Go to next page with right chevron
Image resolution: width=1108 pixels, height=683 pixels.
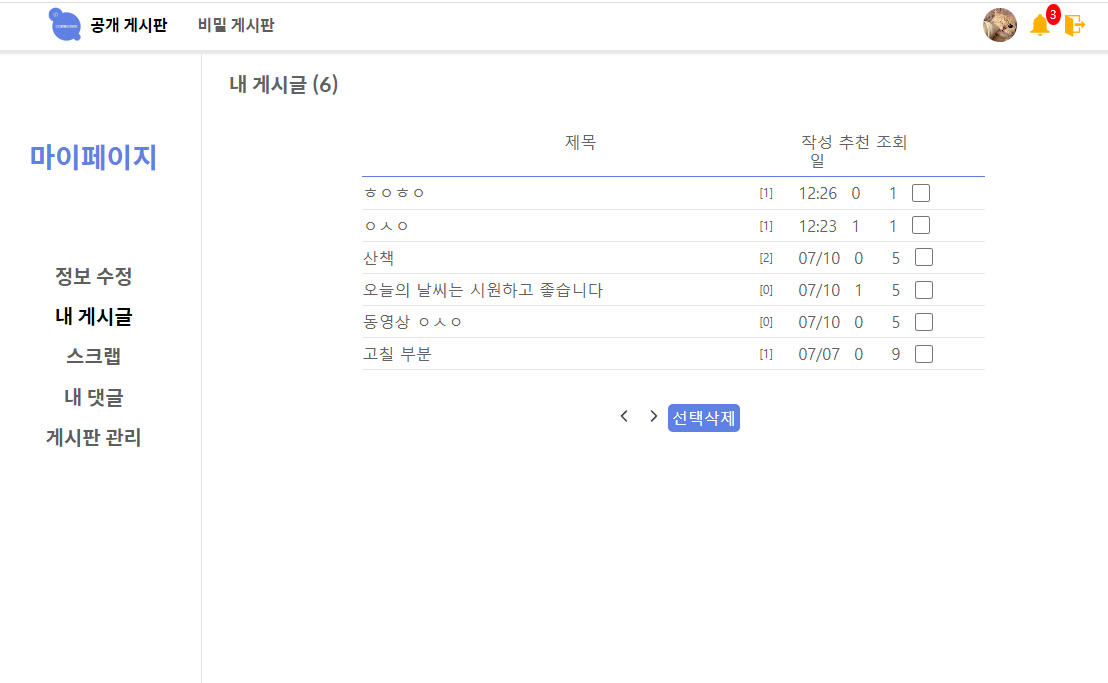coord(653,417)
